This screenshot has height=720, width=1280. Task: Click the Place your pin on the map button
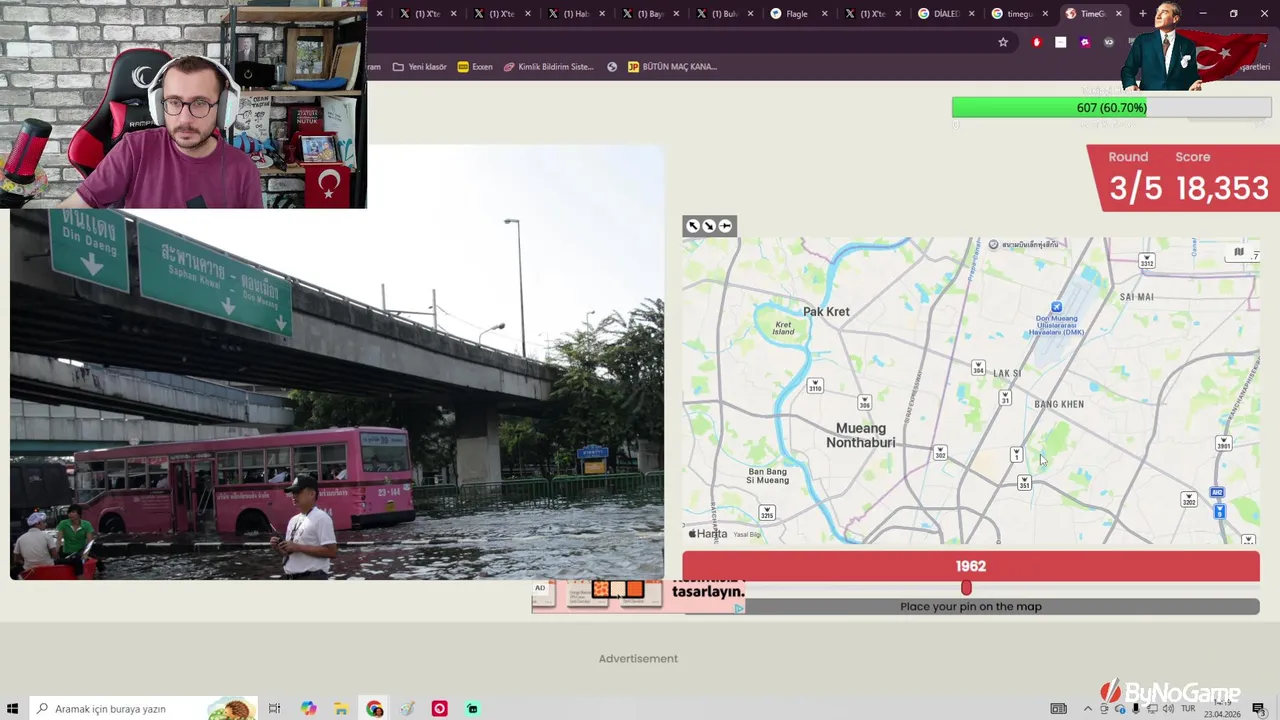tap(971, 607)
